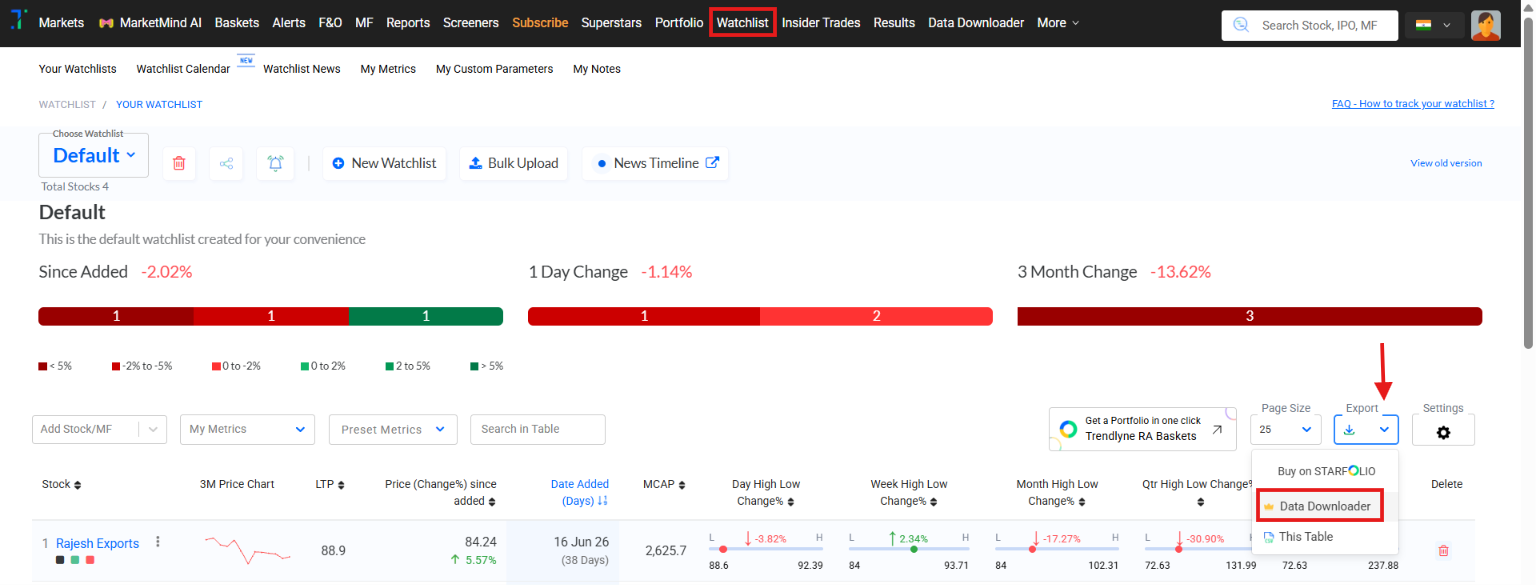Viewport: 1536px width, 585px height.
Task: Click the Subscribe link in navigation
Action: coord(540,22)
